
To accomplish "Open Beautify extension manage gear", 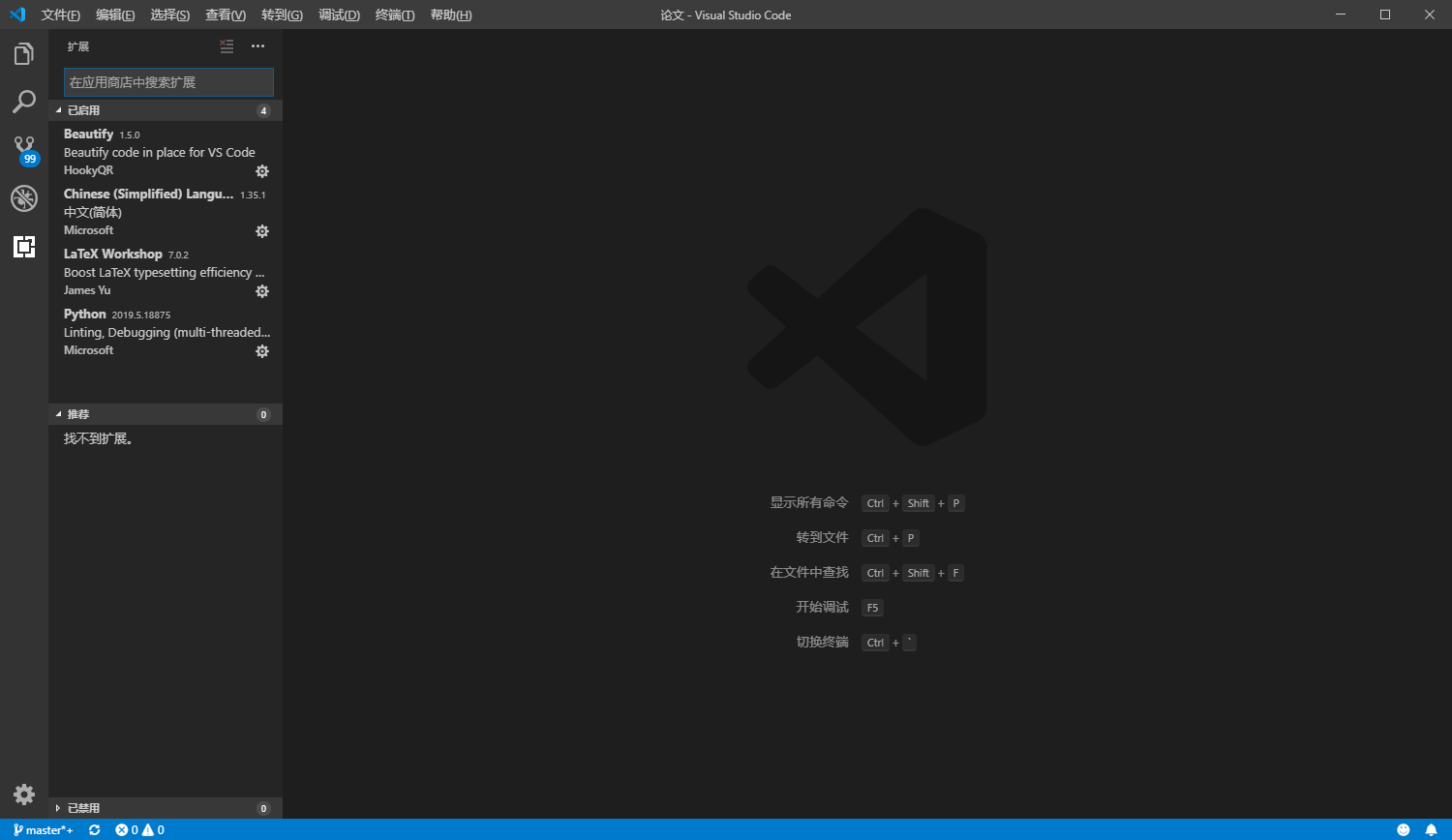I will click(262, 171).
